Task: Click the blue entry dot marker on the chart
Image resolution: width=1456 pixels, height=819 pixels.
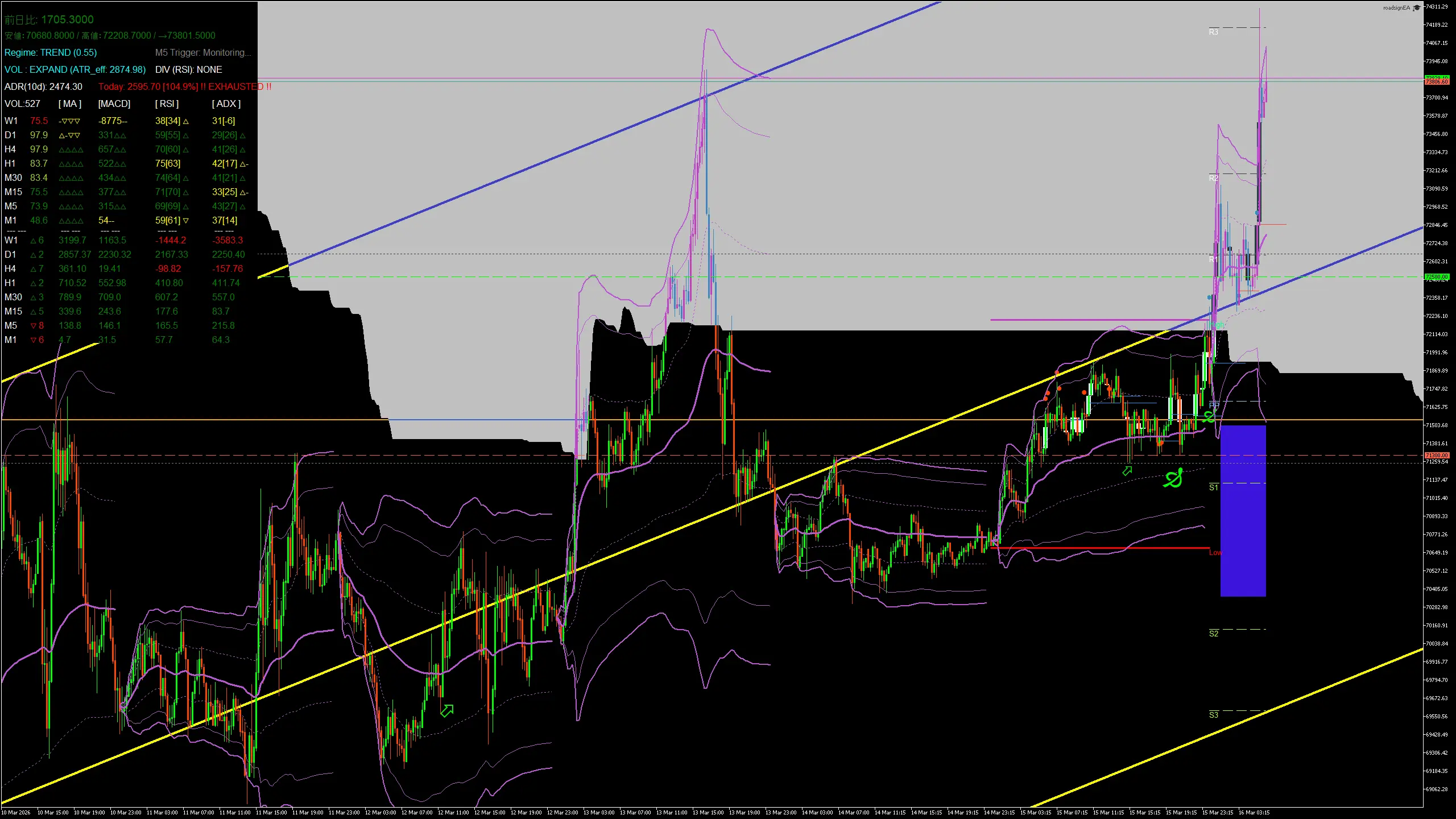Action: (1209, 297)
